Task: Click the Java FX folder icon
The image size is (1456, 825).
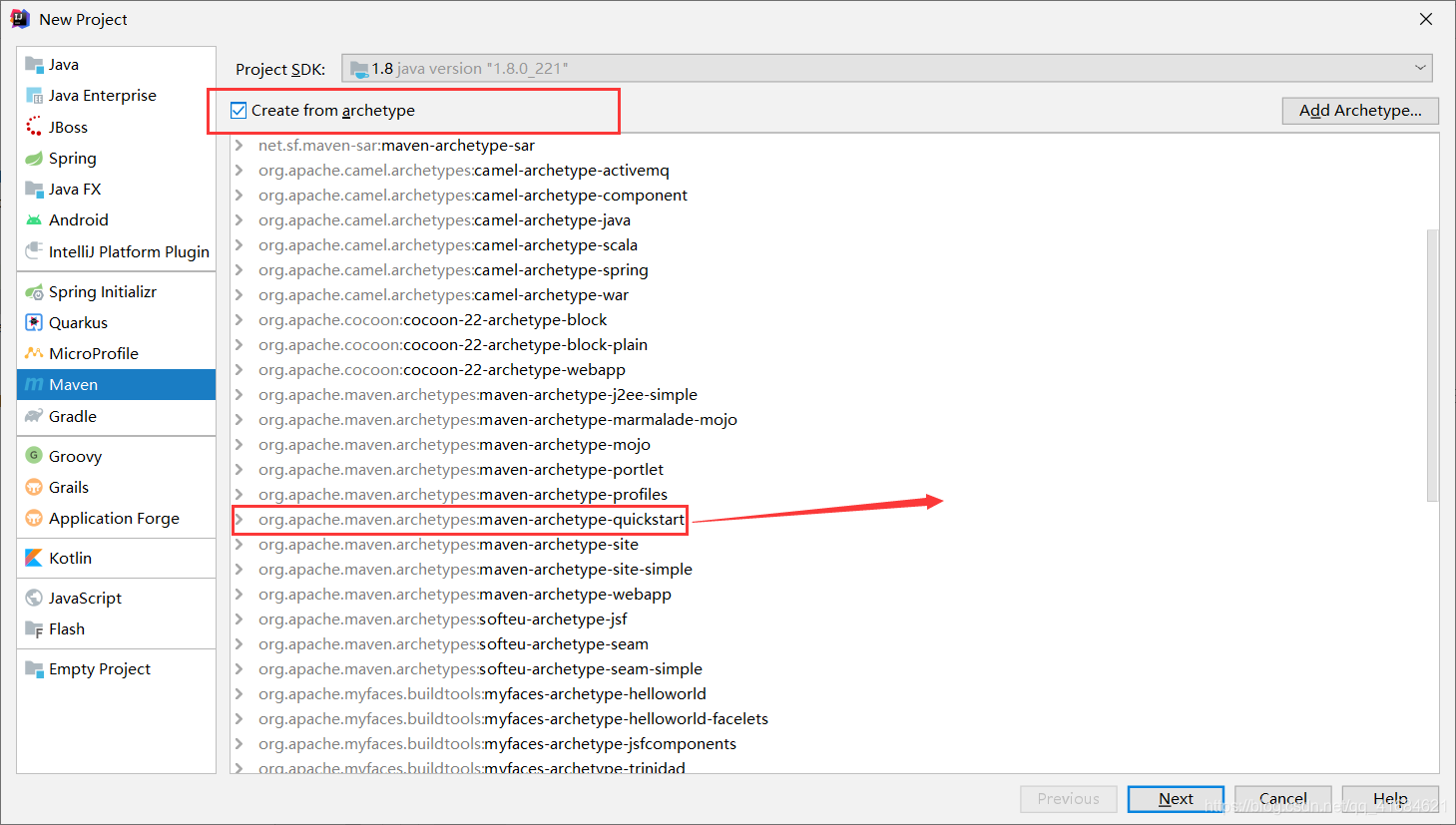Action: click(34, 189)
